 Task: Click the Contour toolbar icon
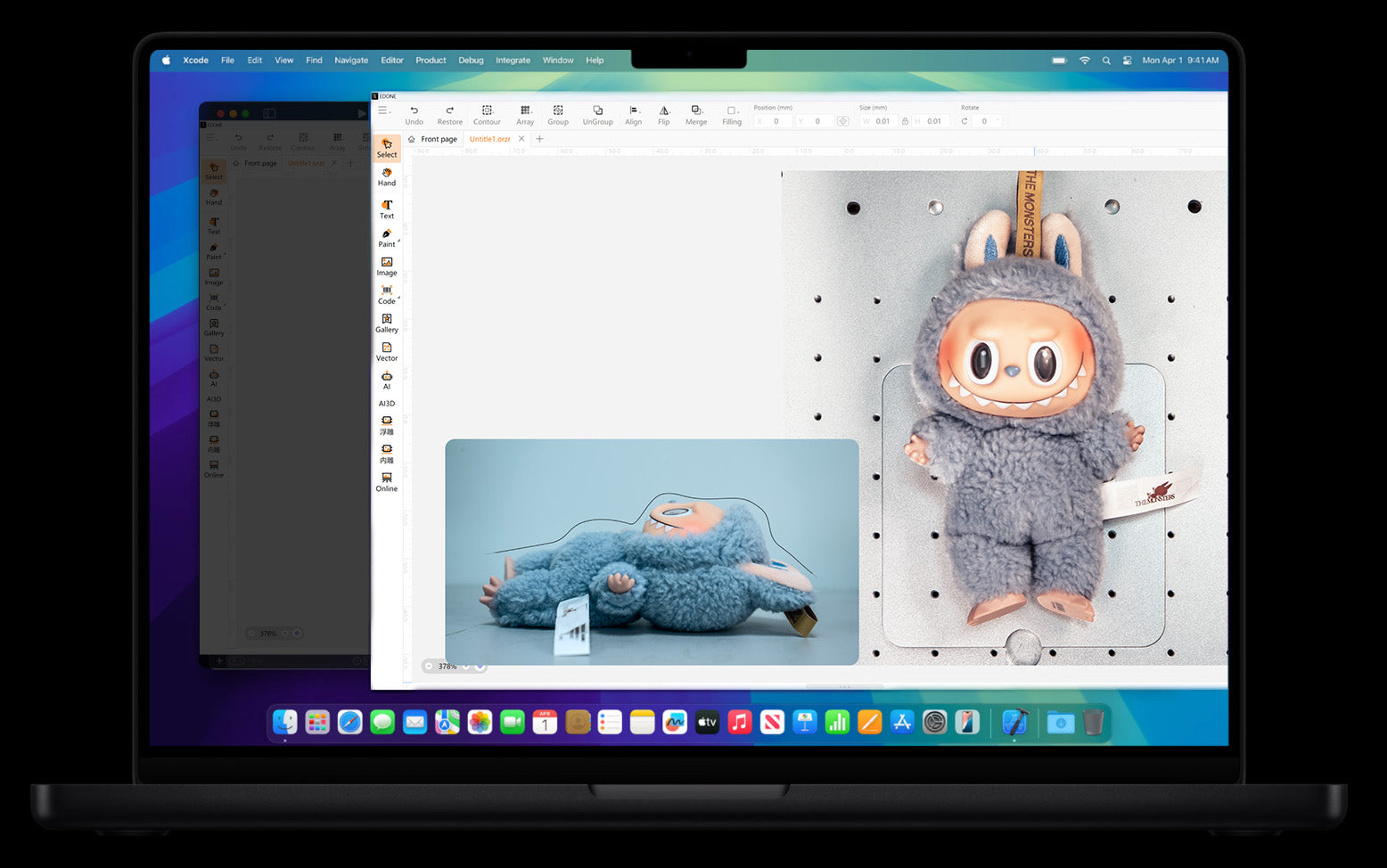(487, 114)
